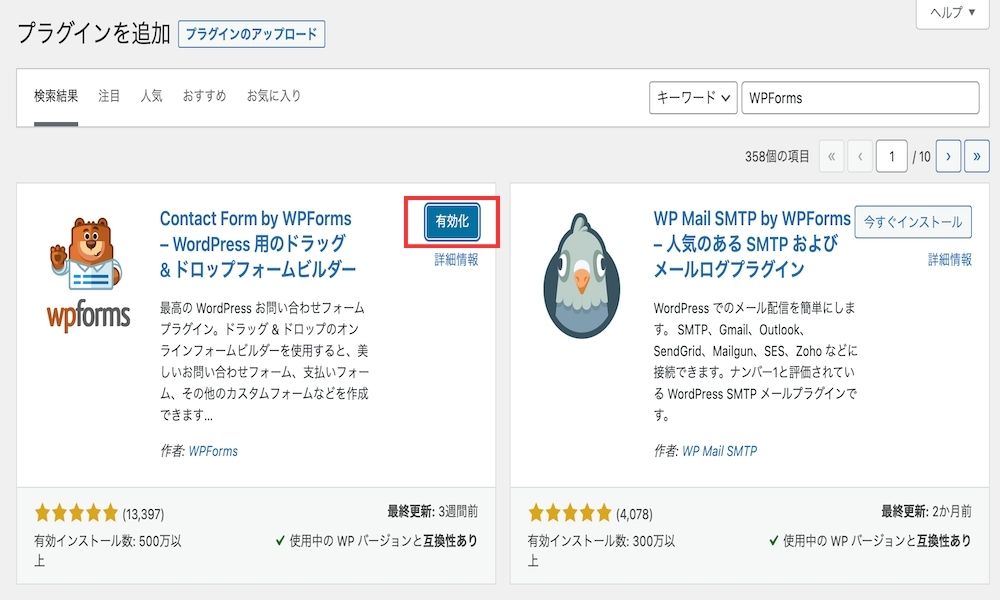Viewport: 1000px width, 600px height.
Task: Open WP Mail SMTP pigeon logo thumbnail
Action: (x=581, y=275)
